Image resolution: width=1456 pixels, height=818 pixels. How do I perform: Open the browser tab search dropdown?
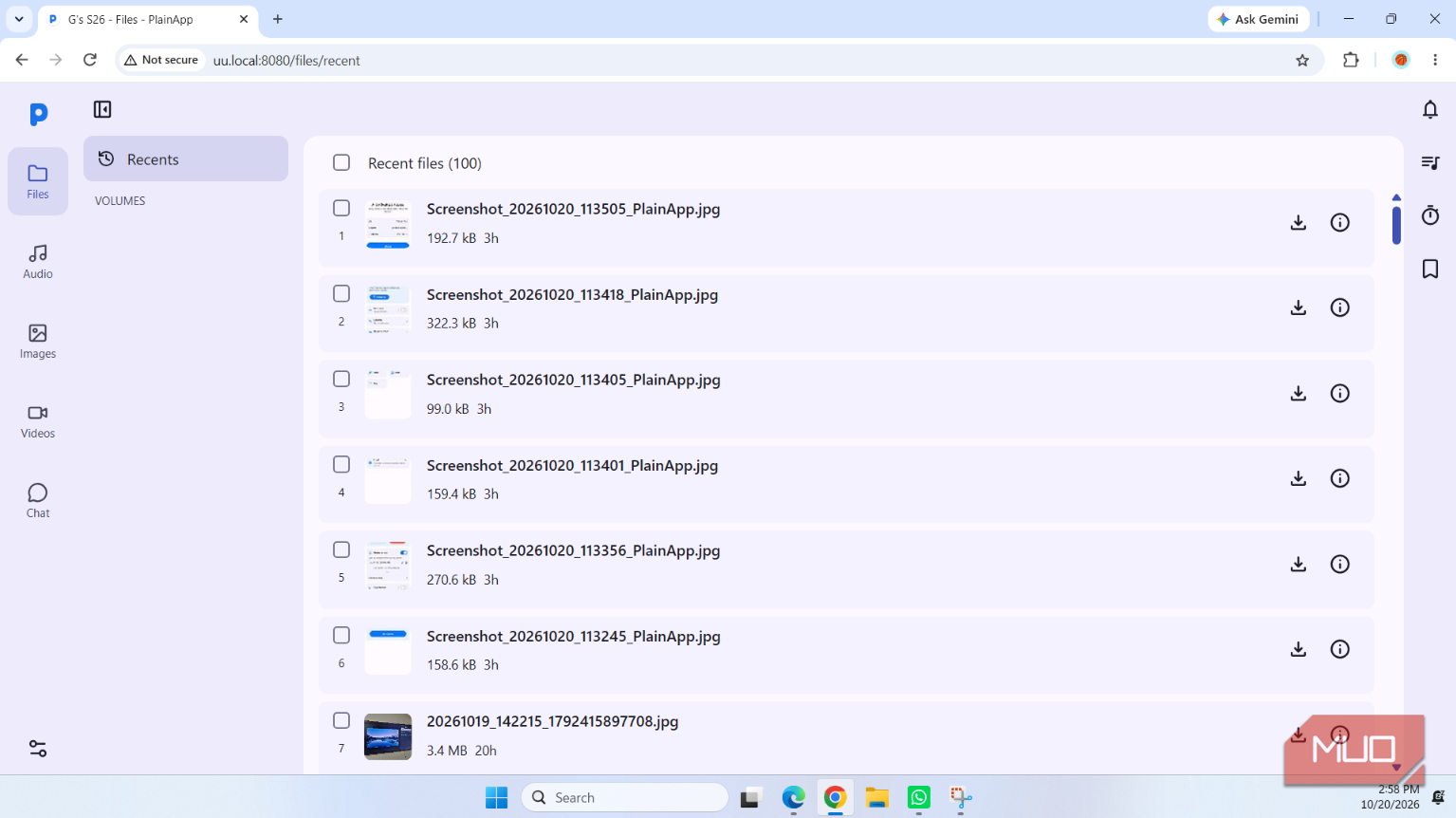point(19,19)
